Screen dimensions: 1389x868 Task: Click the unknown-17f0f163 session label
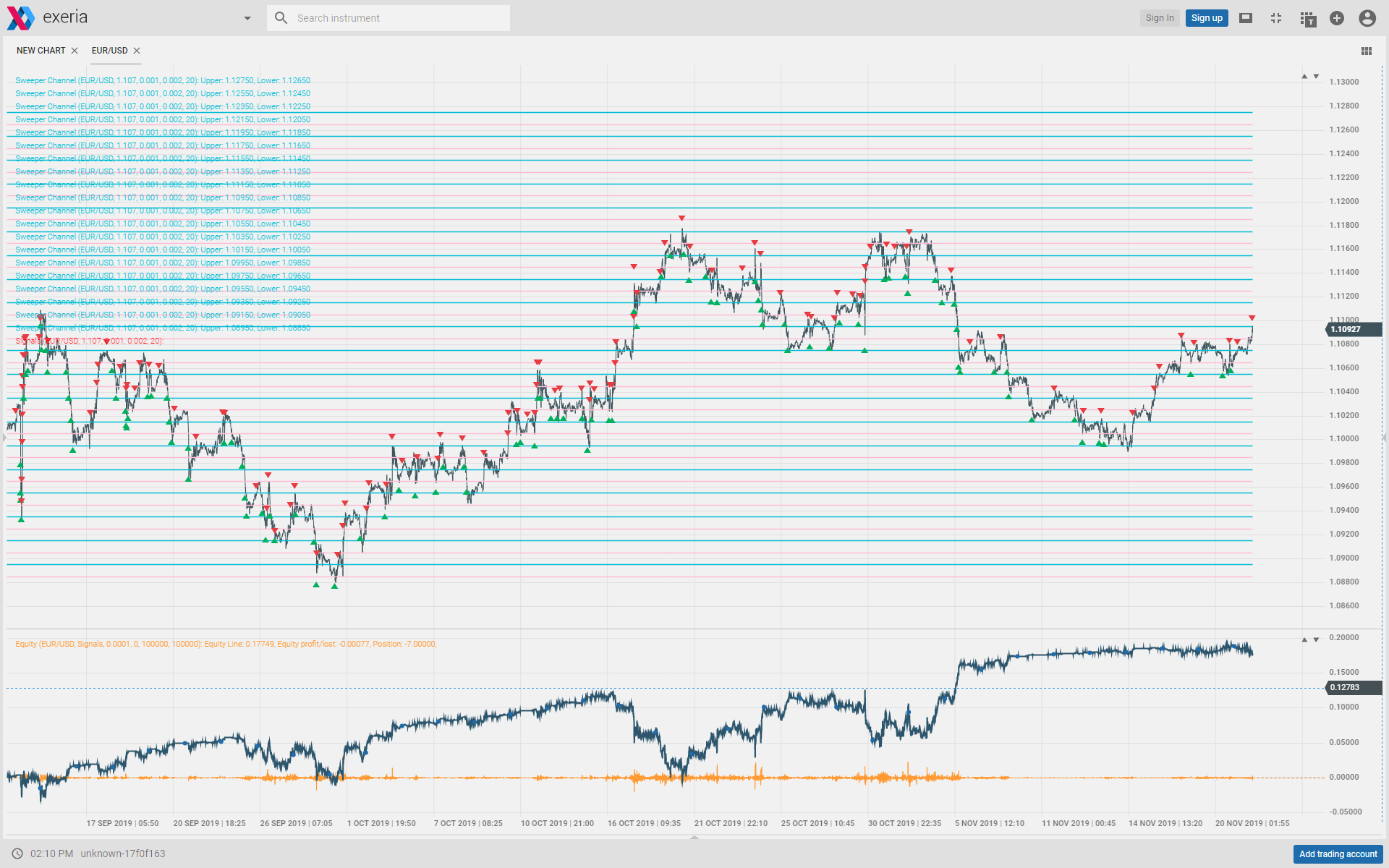click(x=123, y=854)
